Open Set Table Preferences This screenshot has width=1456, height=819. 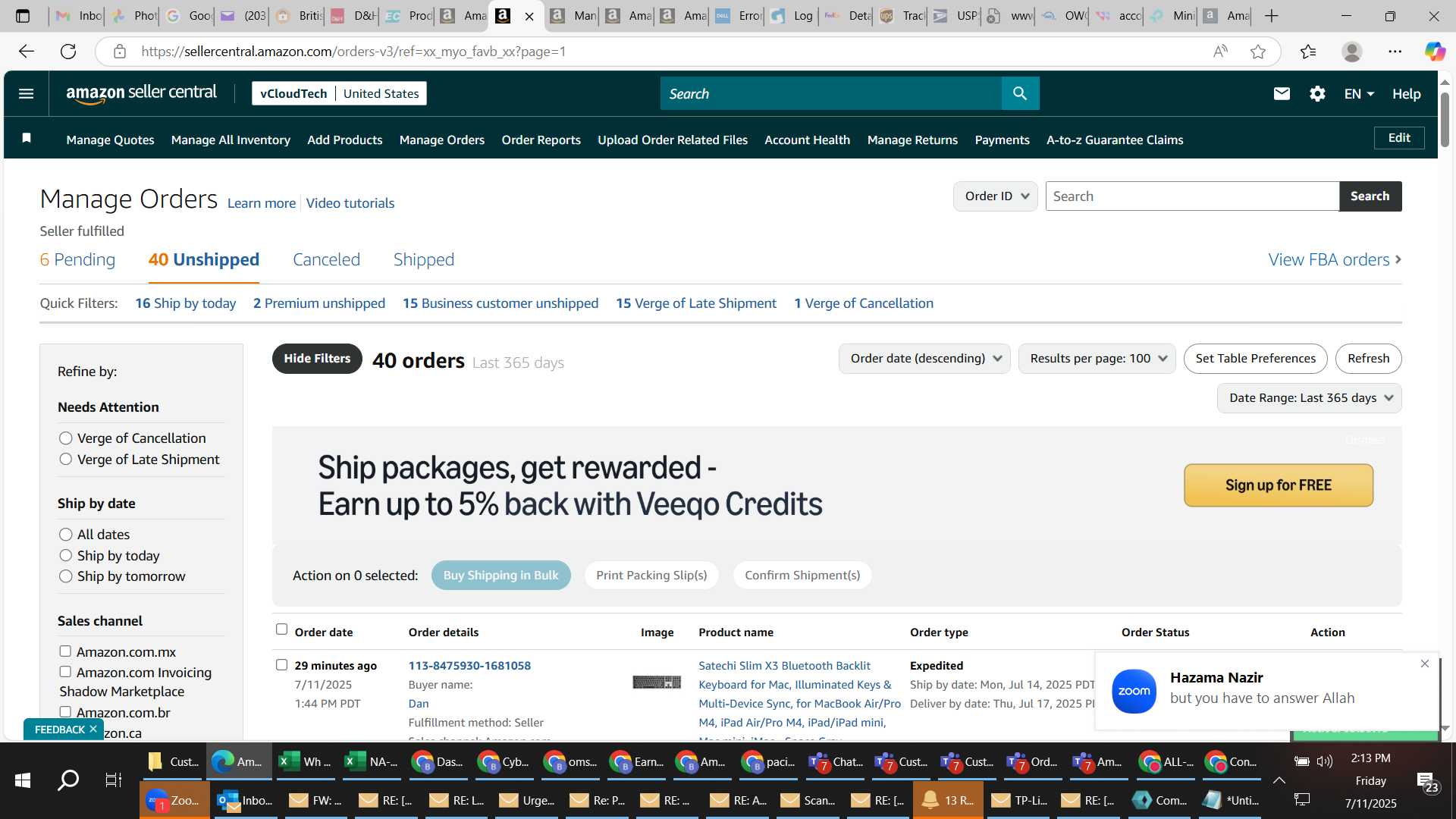[1255, 359]
